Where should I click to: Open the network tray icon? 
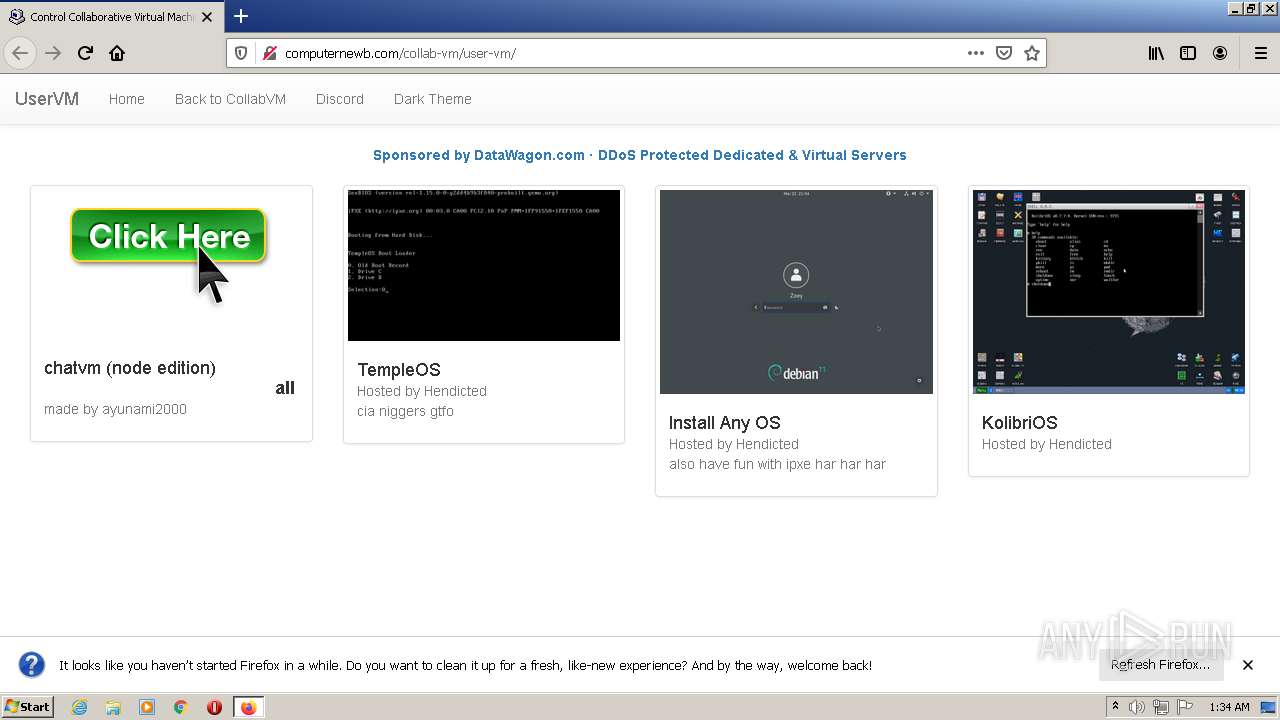(1161, 707)
